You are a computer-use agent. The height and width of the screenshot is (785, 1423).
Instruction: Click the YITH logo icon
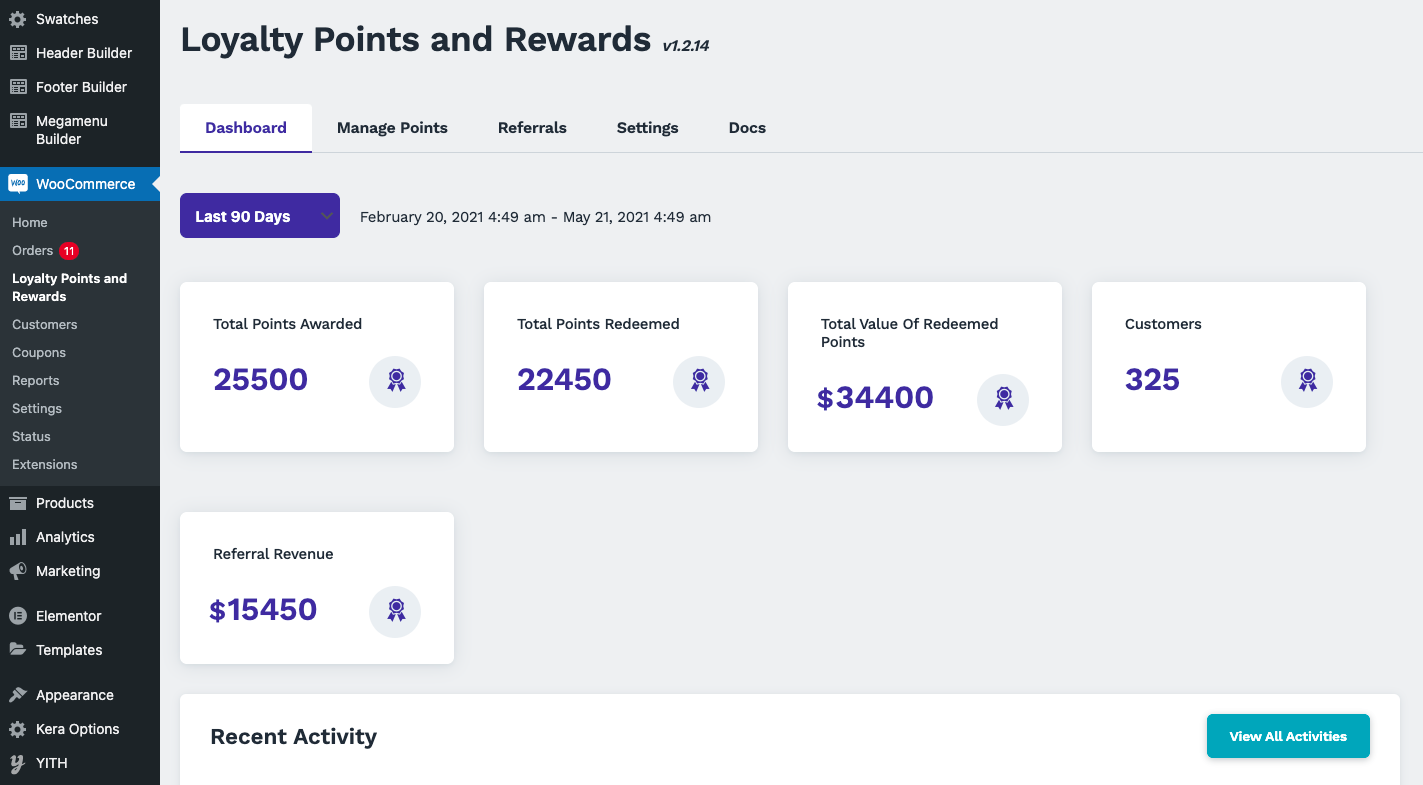[18, 763]
